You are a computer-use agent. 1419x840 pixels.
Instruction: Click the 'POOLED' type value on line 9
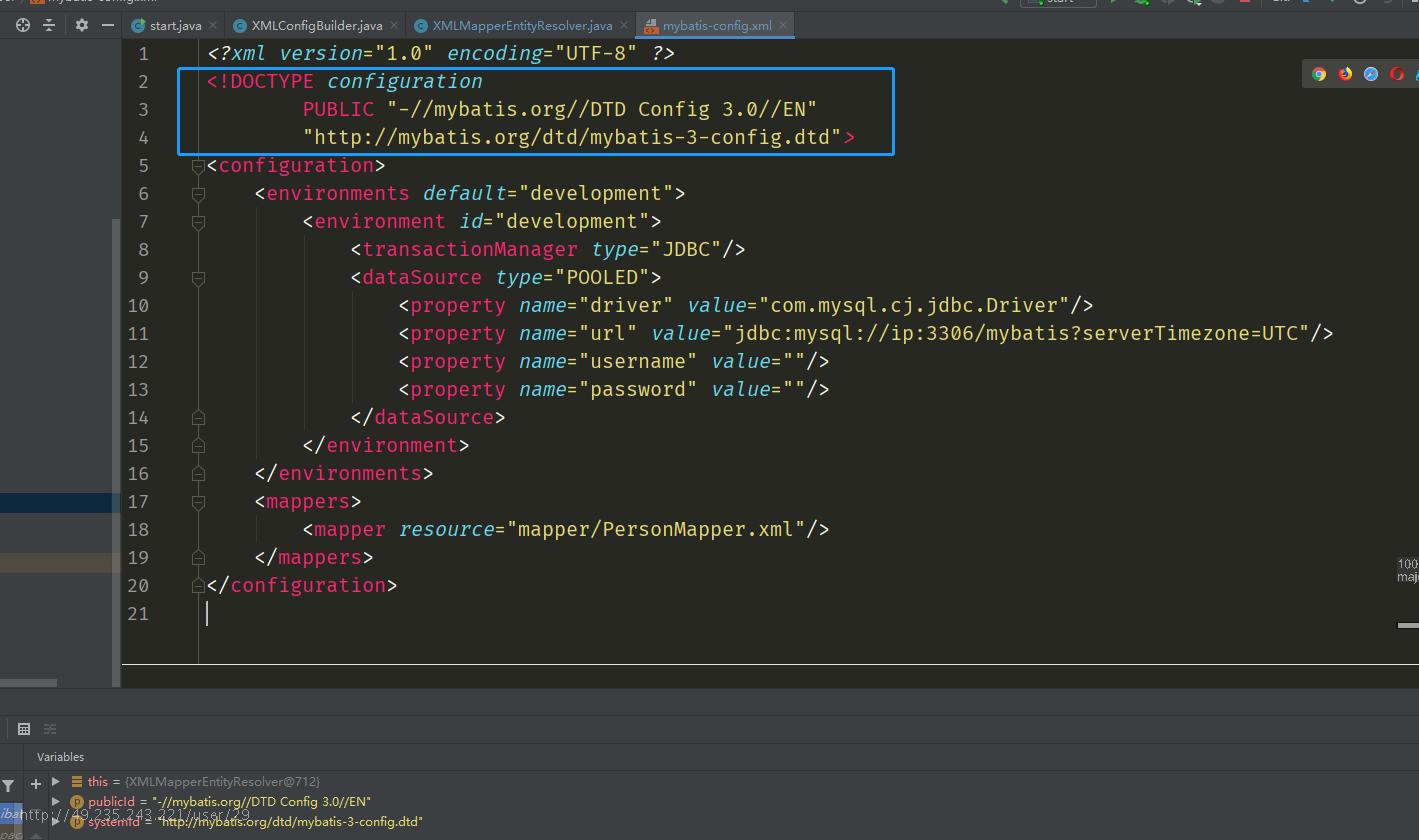point(602,277)
